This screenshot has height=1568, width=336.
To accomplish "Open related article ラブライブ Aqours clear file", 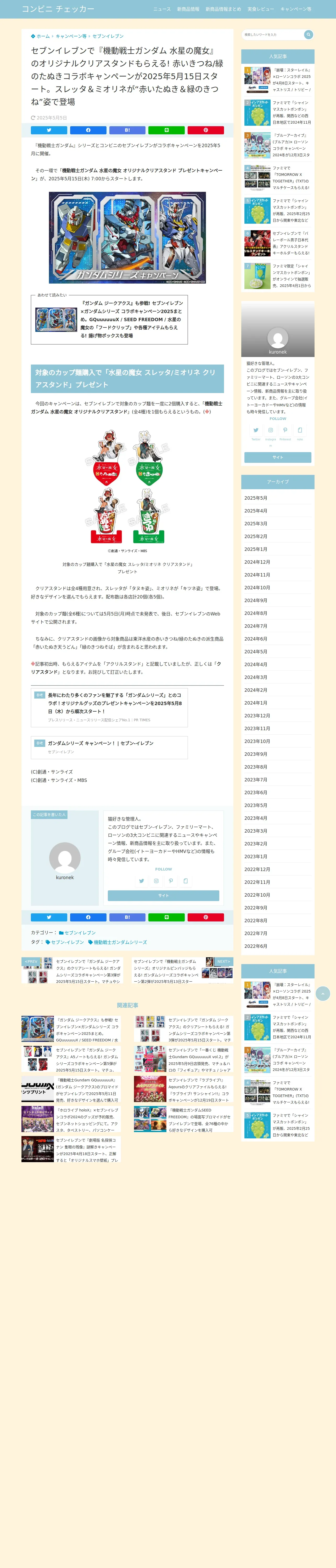I will tap(183, 1089).
